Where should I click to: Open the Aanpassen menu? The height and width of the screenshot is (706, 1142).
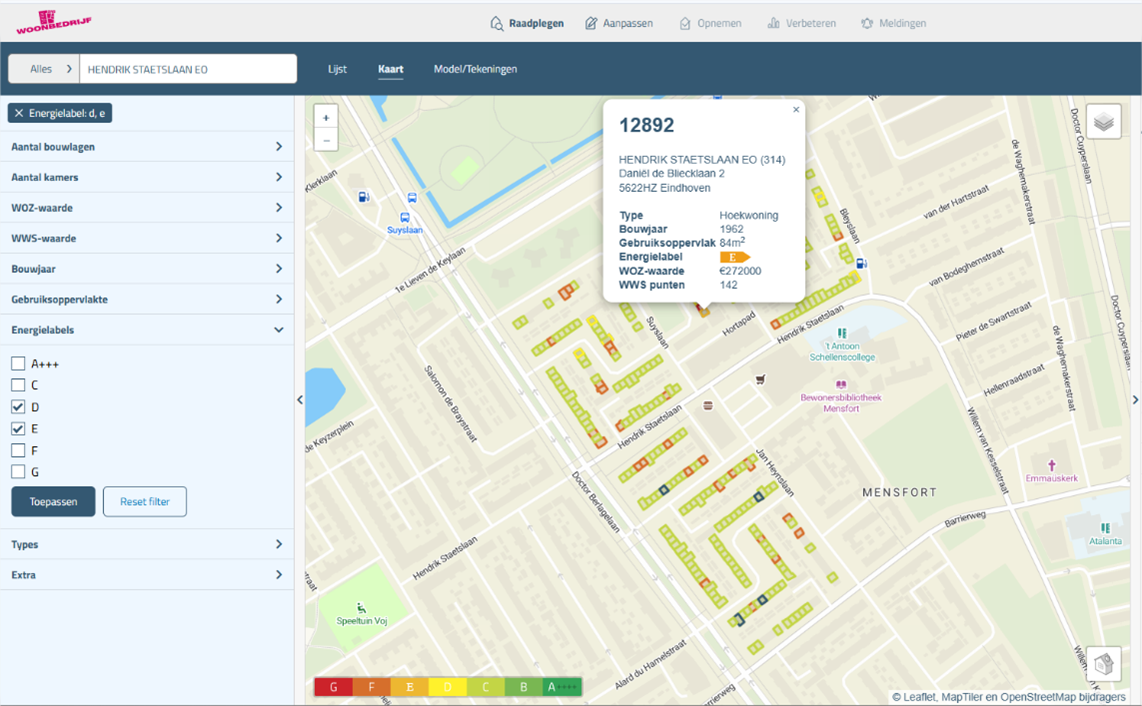point(618,23)
